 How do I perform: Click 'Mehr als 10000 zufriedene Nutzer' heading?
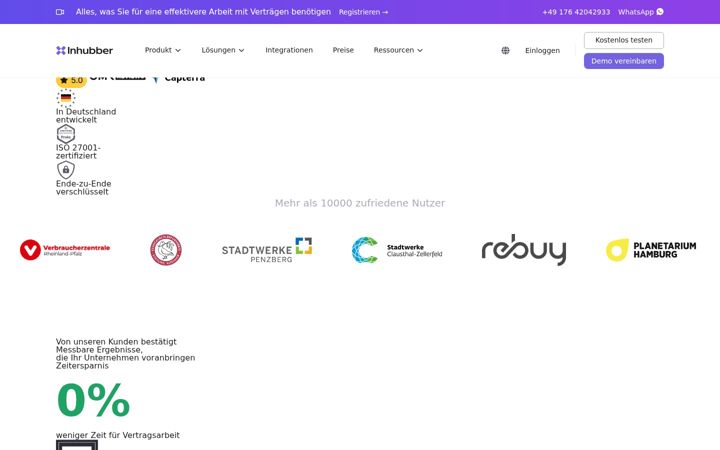[x=360, y=203]
